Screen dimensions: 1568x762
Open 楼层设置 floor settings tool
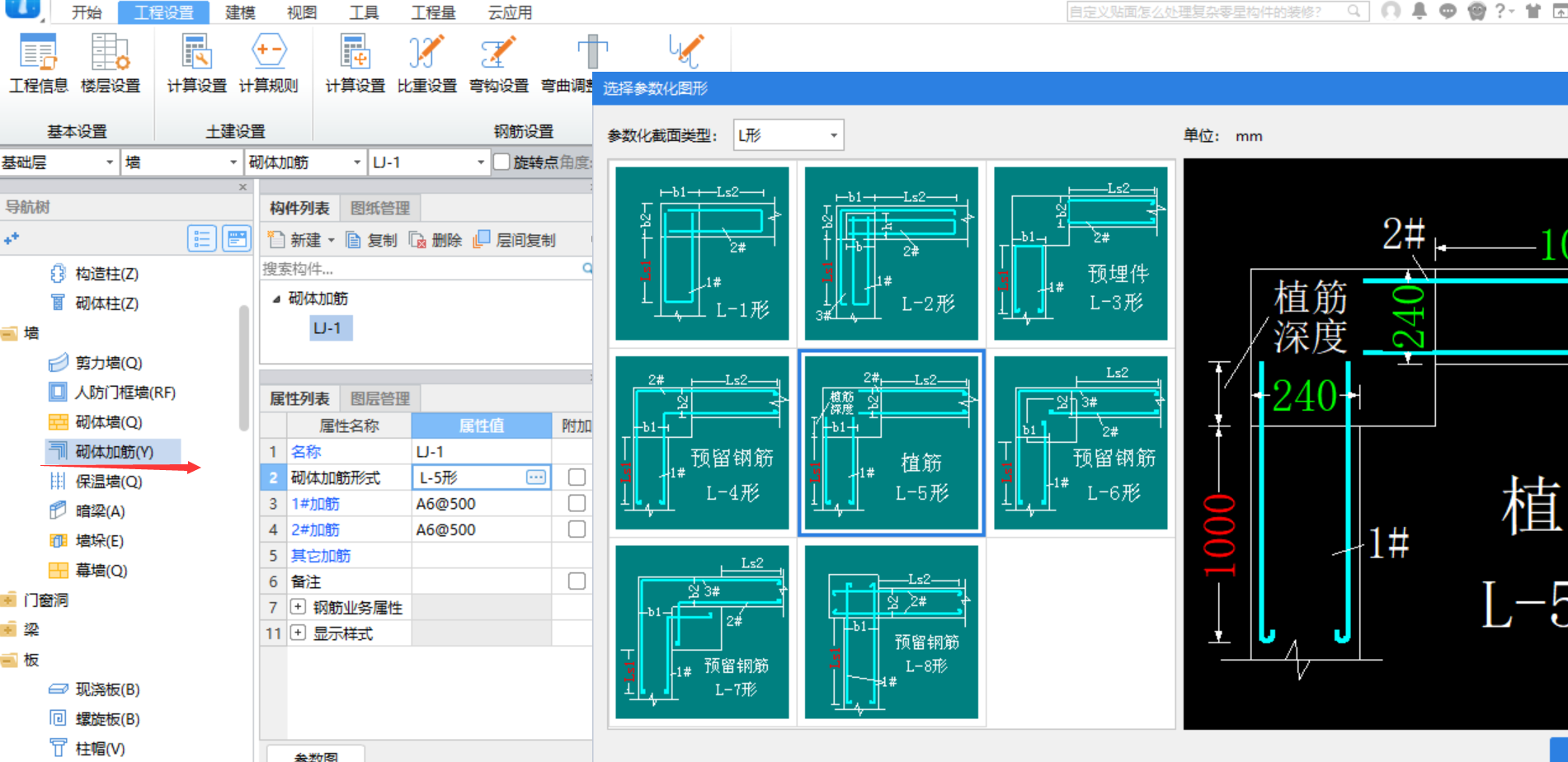pyautogui.click(x=110, y=63)
